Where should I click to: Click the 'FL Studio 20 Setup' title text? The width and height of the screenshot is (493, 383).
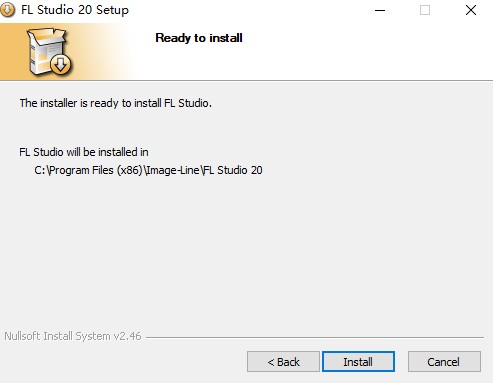point(75,10)
